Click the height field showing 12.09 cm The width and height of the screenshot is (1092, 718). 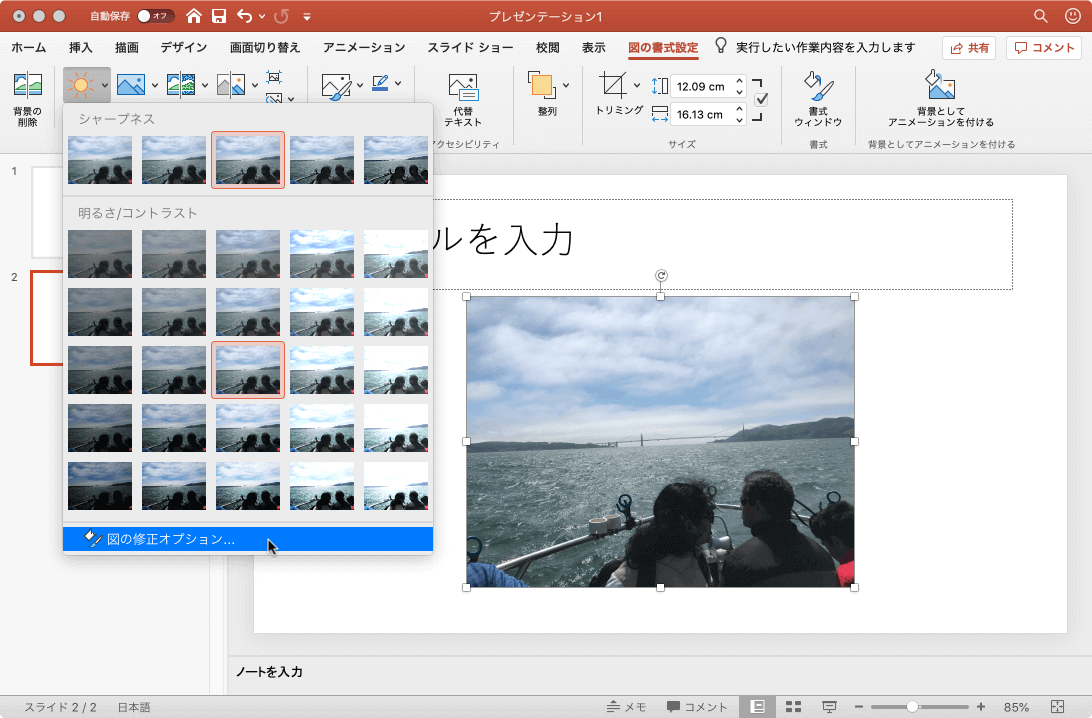click(700, 86)
